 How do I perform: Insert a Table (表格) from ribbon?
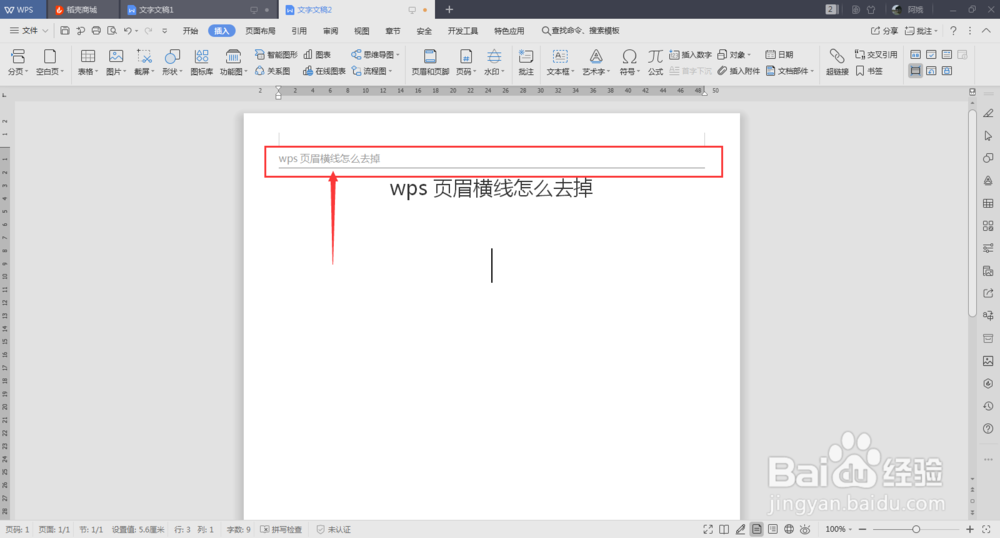click(87, 62)
